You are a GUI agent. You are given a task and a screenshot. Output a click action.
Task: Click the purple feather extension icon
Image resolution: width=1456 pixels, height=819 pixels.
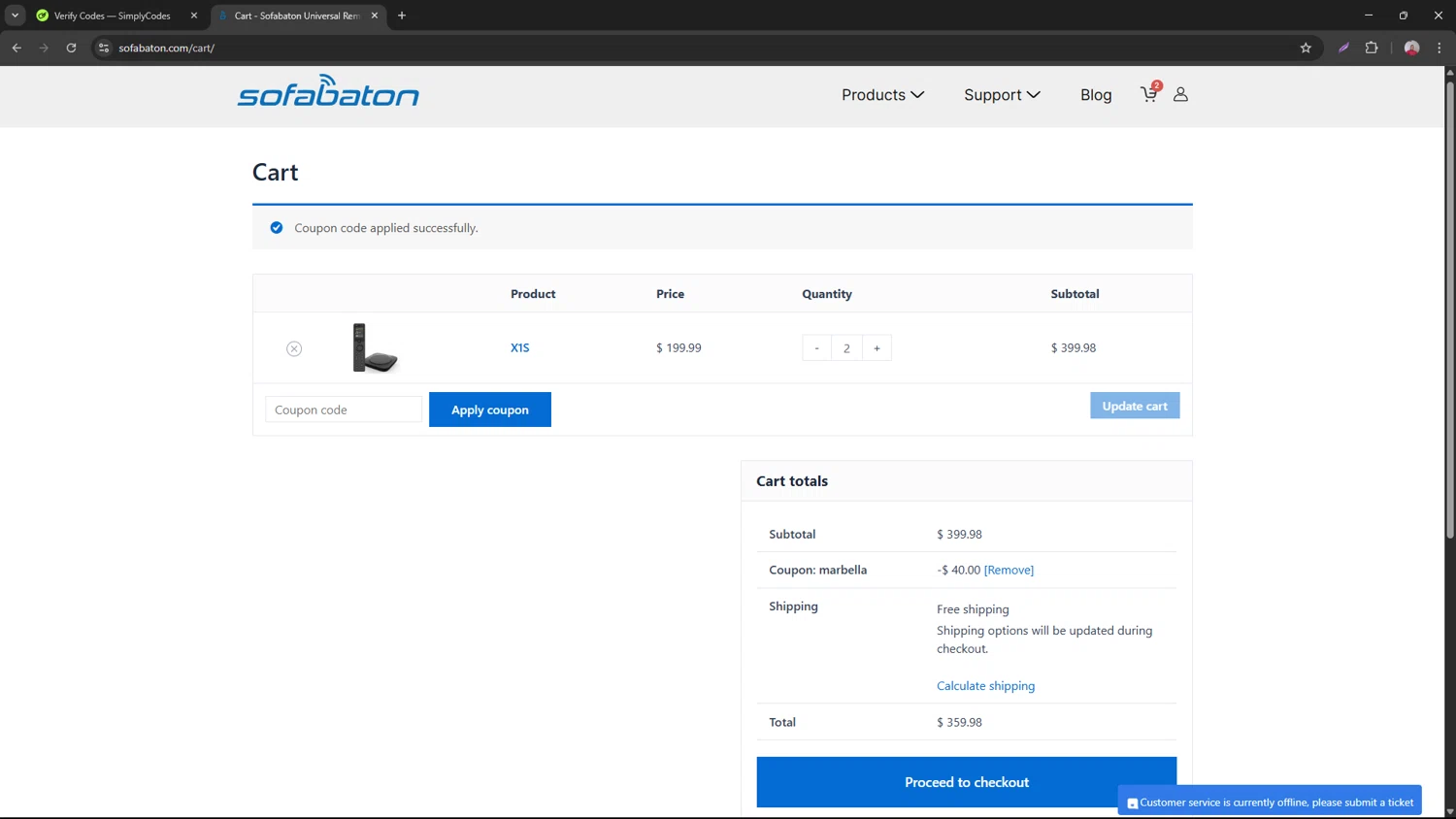1343,48
